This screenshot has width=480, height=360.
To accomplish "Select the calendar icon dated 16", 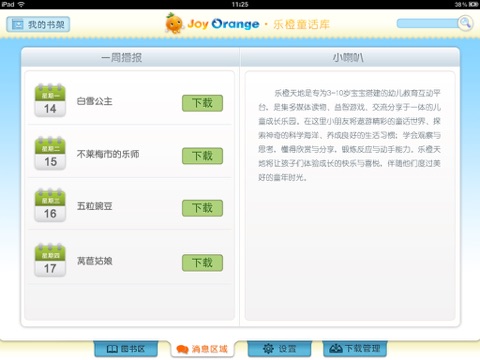I will (50, 205).
